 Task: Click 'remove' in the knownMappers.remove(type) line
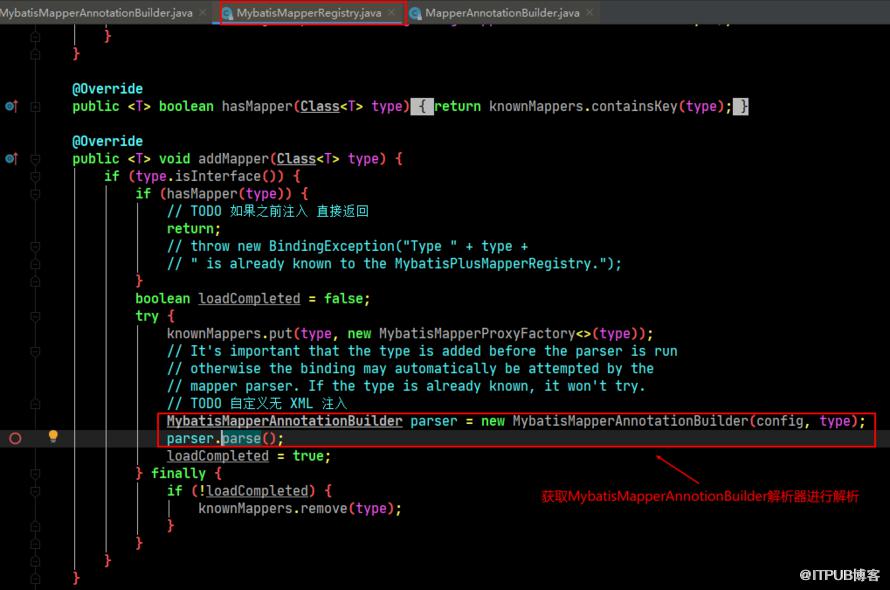point(324,508)
